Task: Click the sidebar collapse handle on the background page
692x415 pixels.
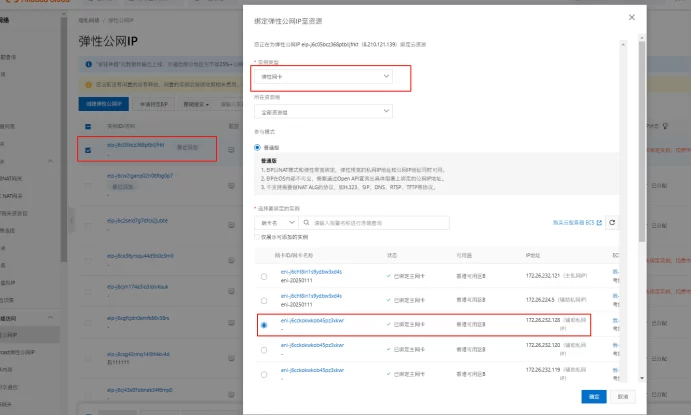Action: (x=71, y=219)
